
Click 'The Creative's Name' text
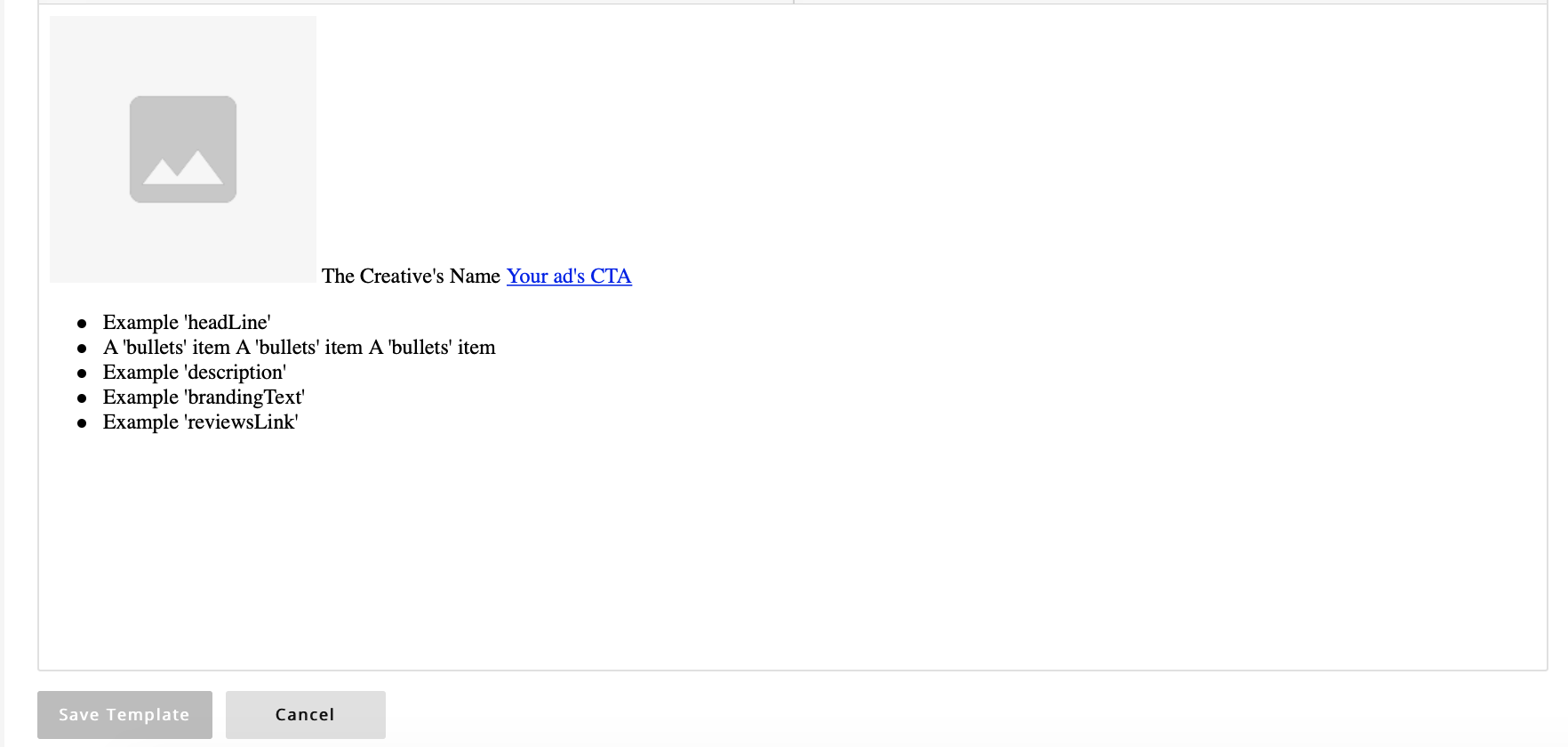(411, 277)
